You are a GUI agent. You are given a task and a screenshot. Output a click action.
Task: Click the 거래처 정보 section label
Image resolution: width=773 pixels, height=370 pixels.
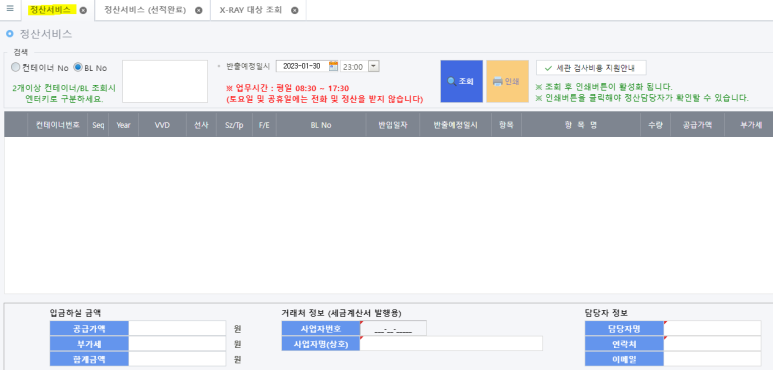pos(342,312)
